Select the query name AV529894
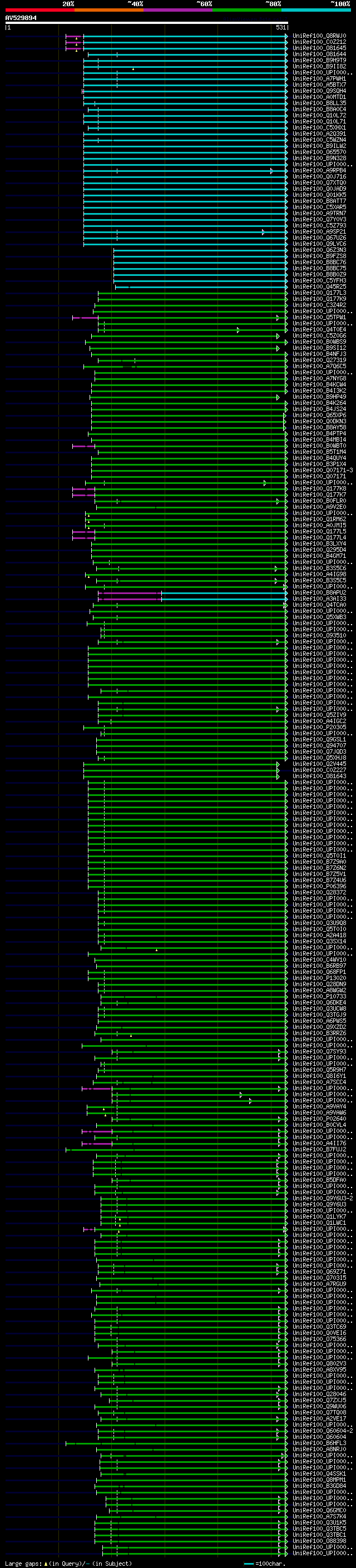The width and height of the screenshot is (356, 1568). tap(21, 18)
